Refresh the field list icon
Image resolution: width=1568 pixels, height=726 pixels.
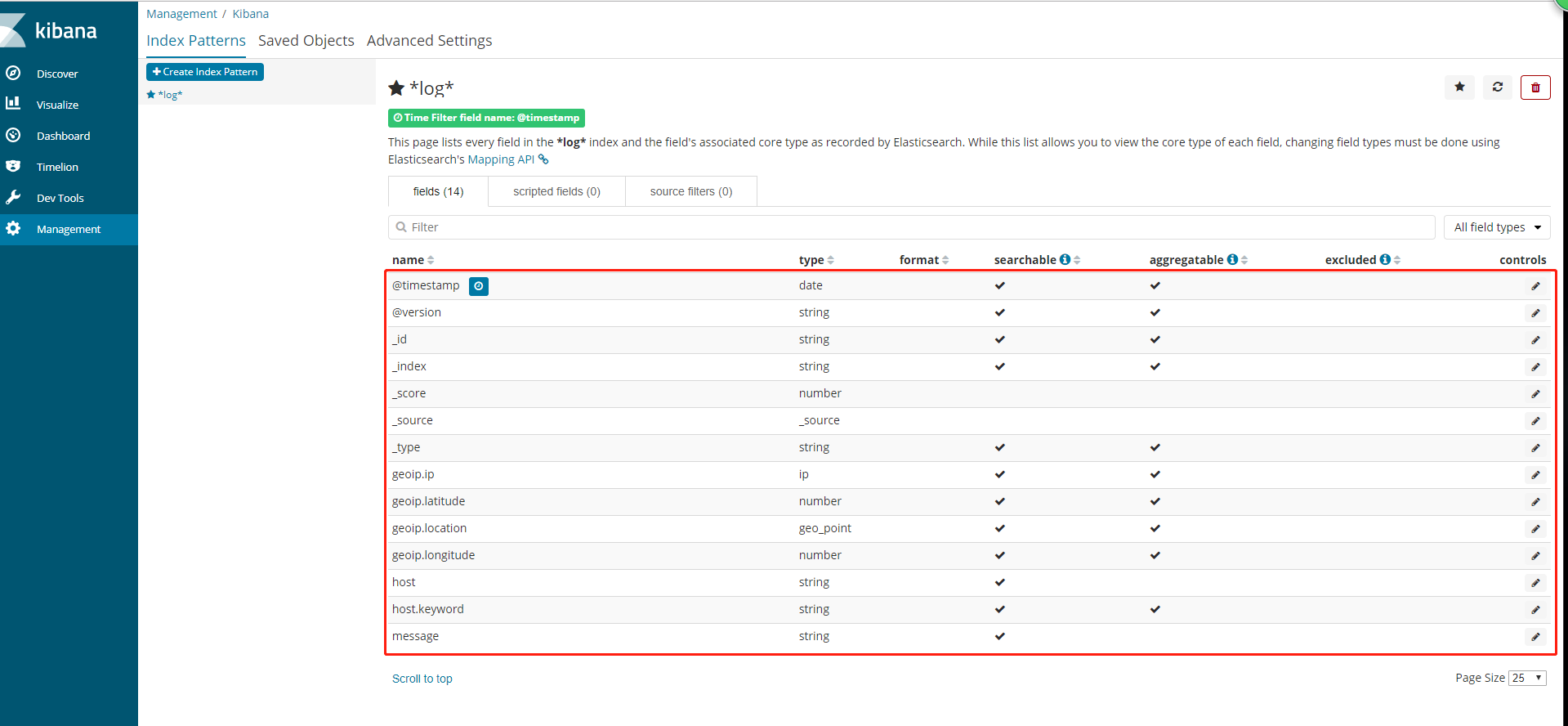click(1498, 87)
